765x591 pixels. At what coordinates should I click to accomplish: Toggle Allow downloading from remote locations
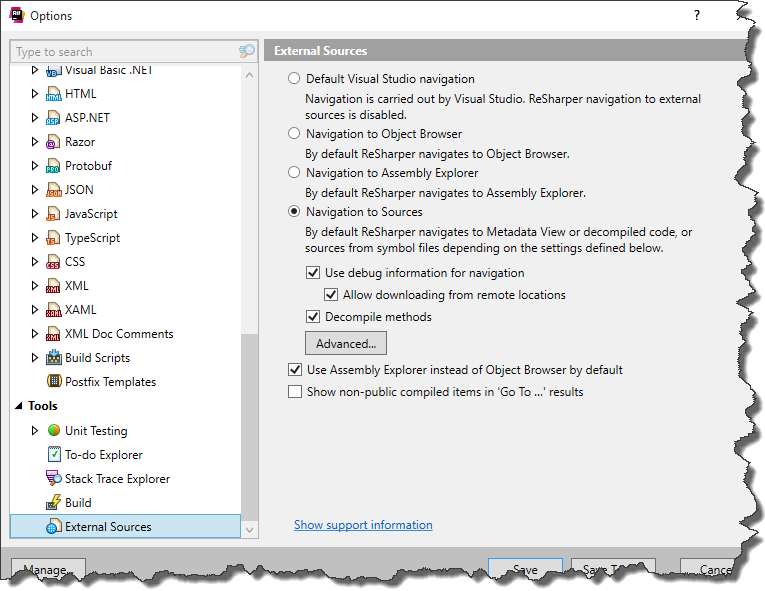[x=331, y=294]
